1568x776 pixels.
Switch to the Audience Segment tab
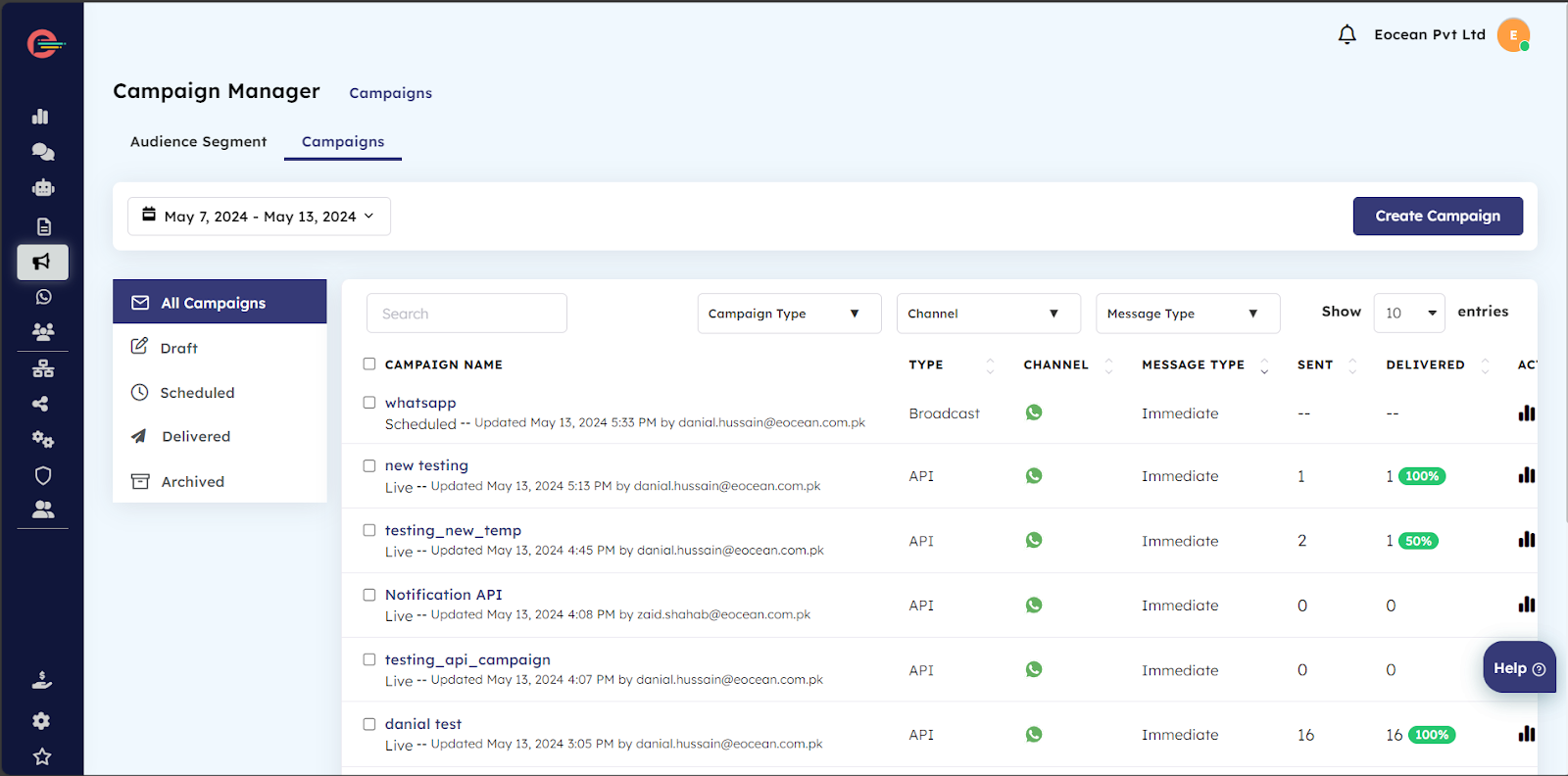pos(198,142)
